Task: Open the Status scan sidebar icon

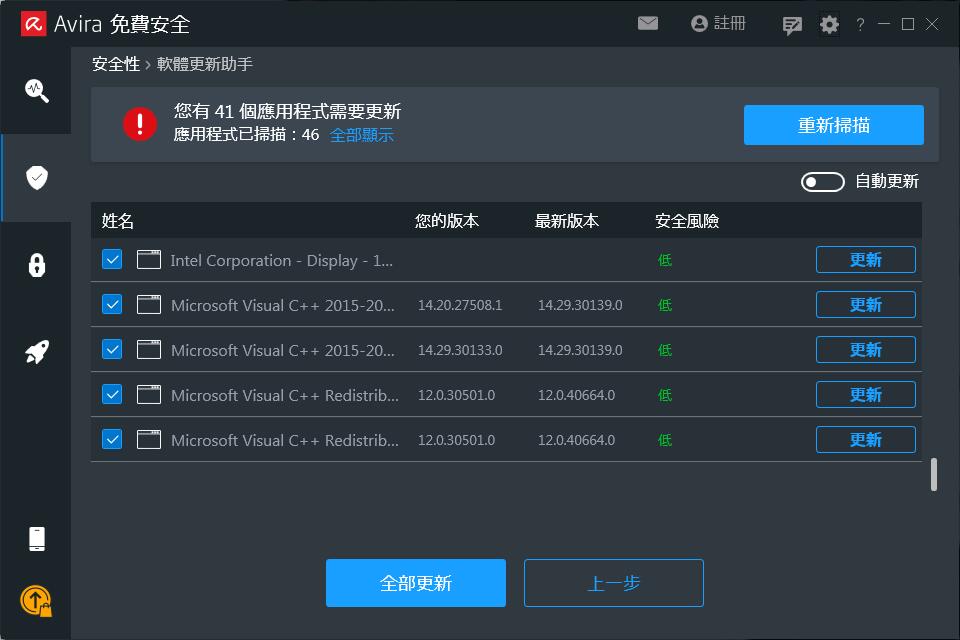Action: tap(37, 91)
